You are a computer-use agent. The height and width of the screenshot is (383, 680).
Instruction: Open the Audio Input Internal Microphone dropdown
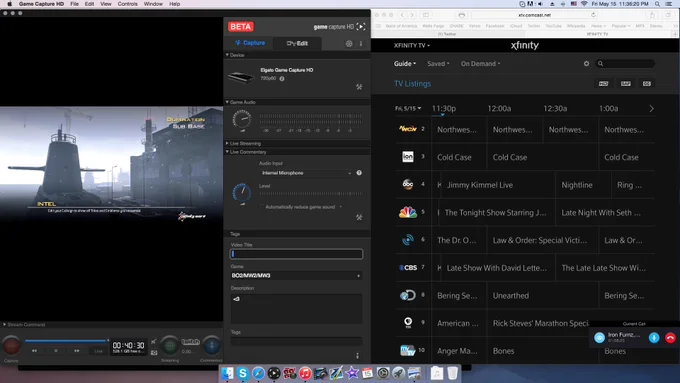306,173
